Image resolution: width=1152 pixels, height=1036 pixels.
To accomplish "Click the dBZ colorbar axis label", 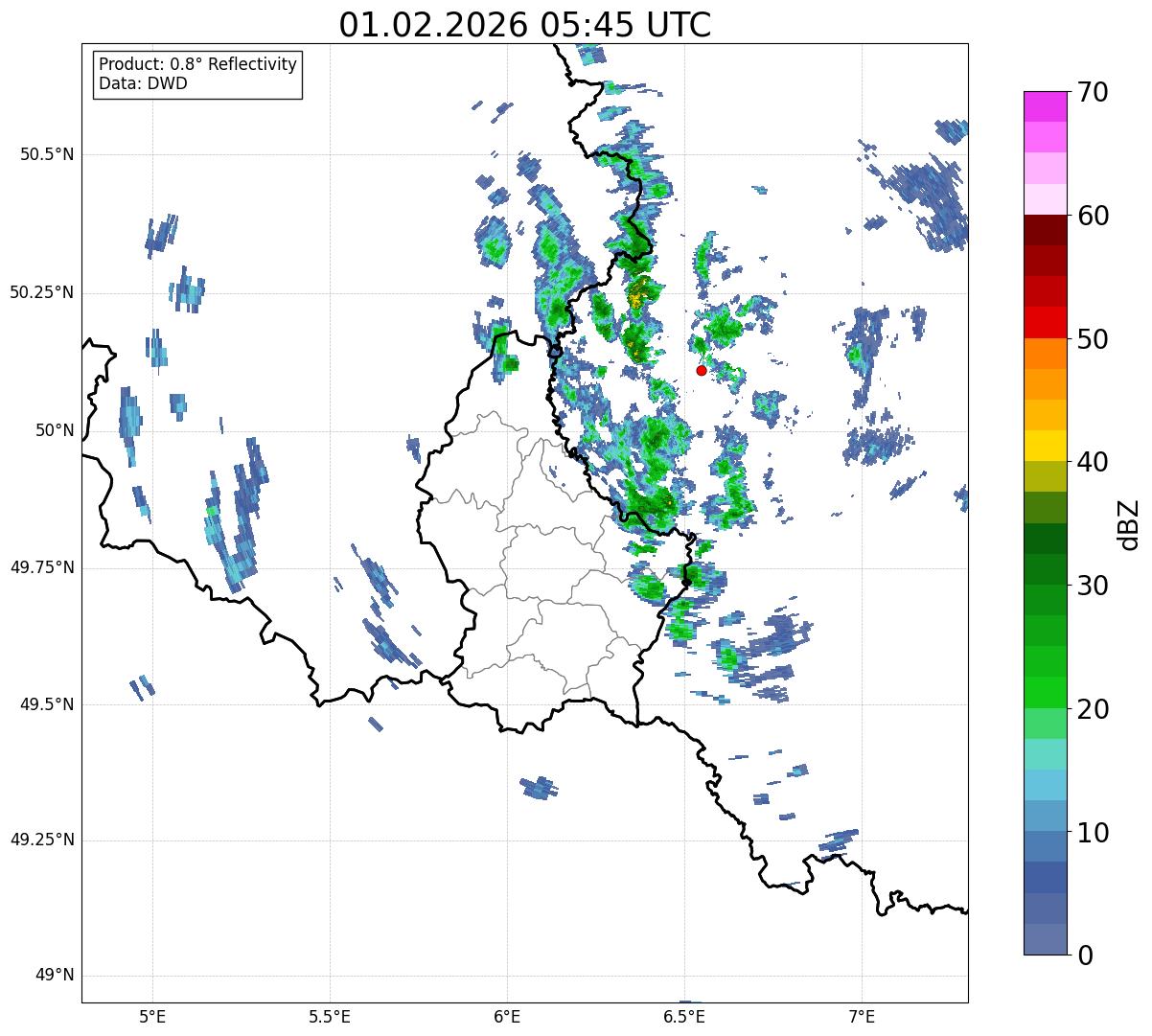I will pos(1129,523).
